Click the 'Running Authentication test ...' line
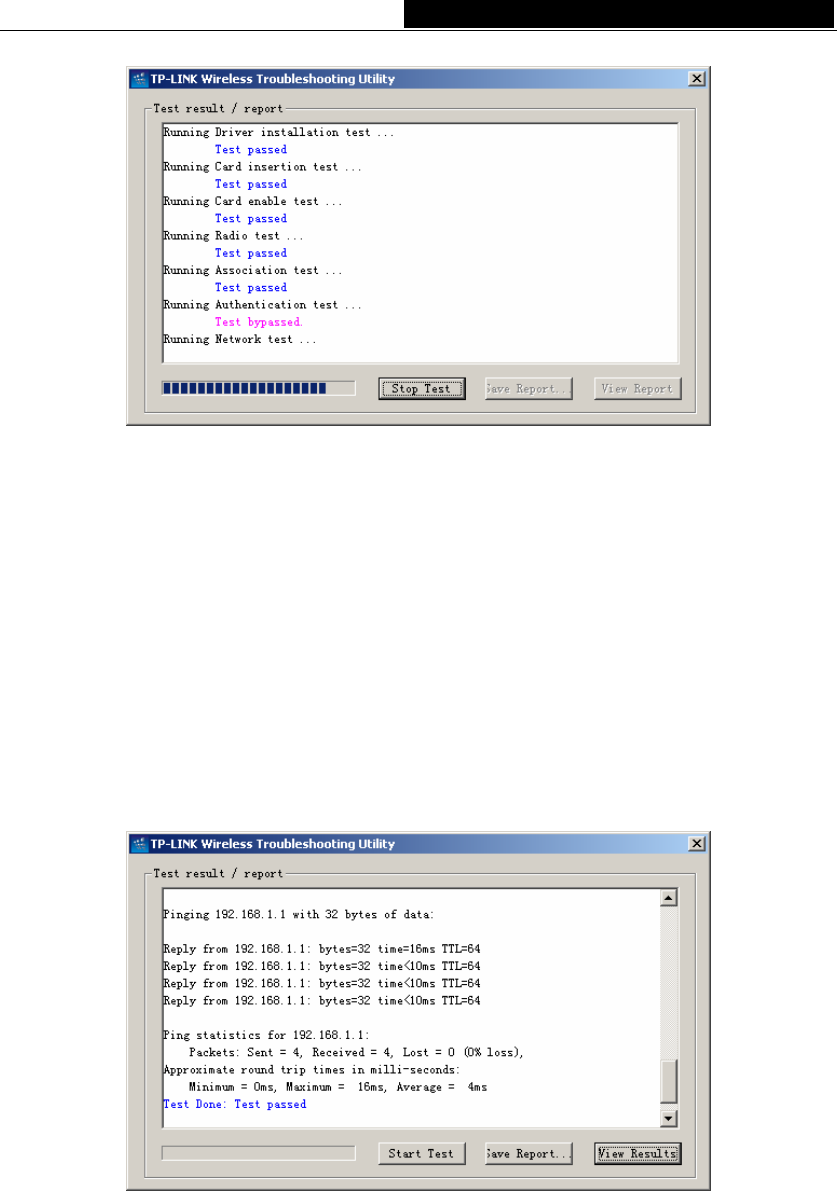The image size is (837, 1191). click(263, 305)
